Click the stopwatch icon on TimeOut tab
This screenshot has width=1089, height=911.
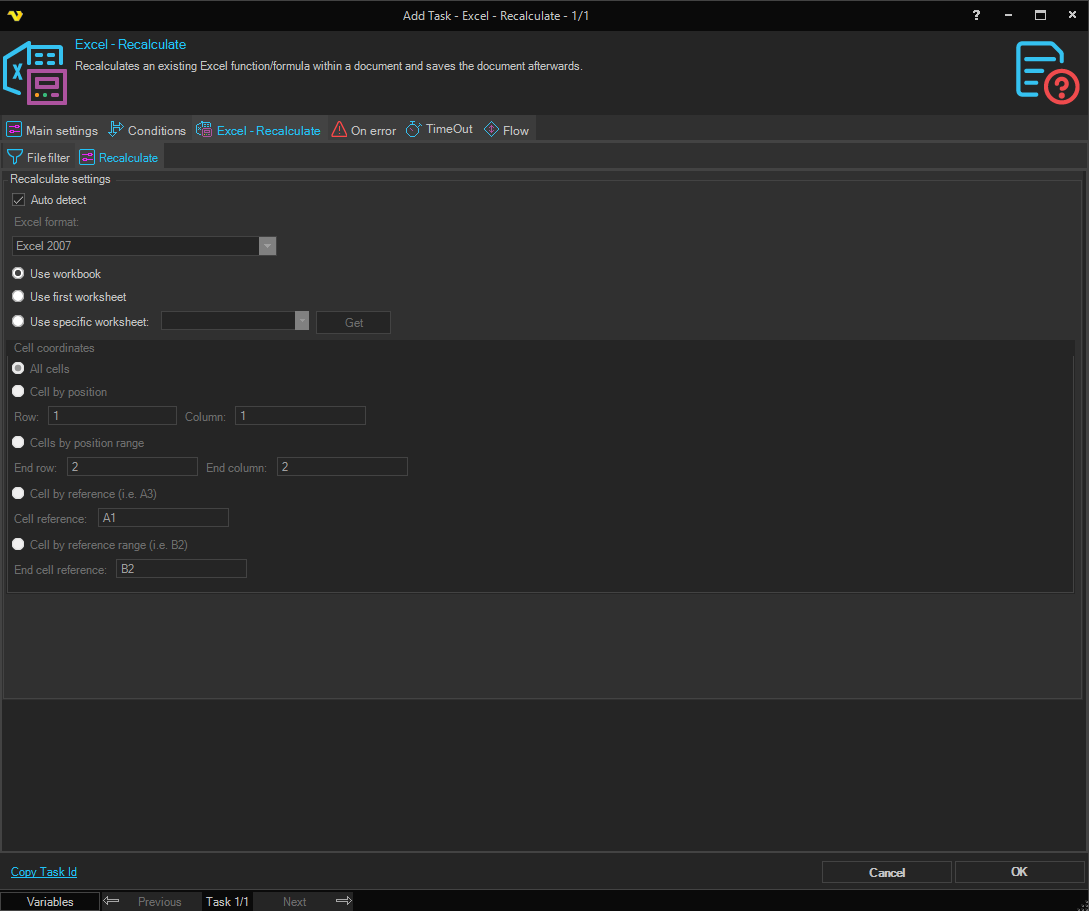(x=413, y=129)
